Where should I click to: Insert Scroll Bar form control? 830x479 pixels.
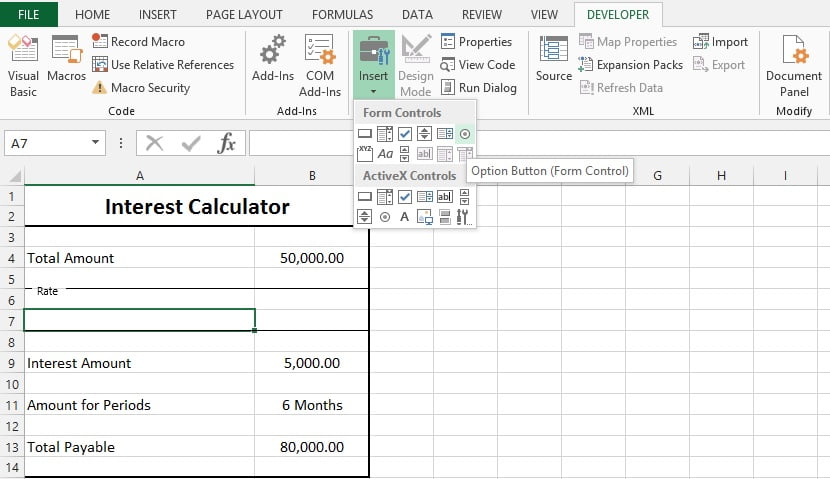click(405, 153)
